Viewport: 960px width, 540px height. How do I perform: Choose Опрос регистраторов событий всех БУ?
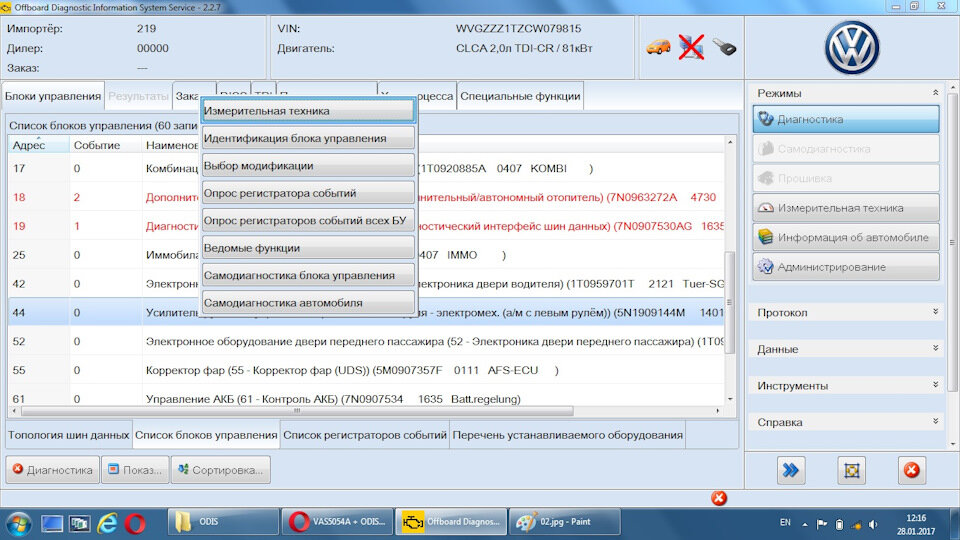309,220
